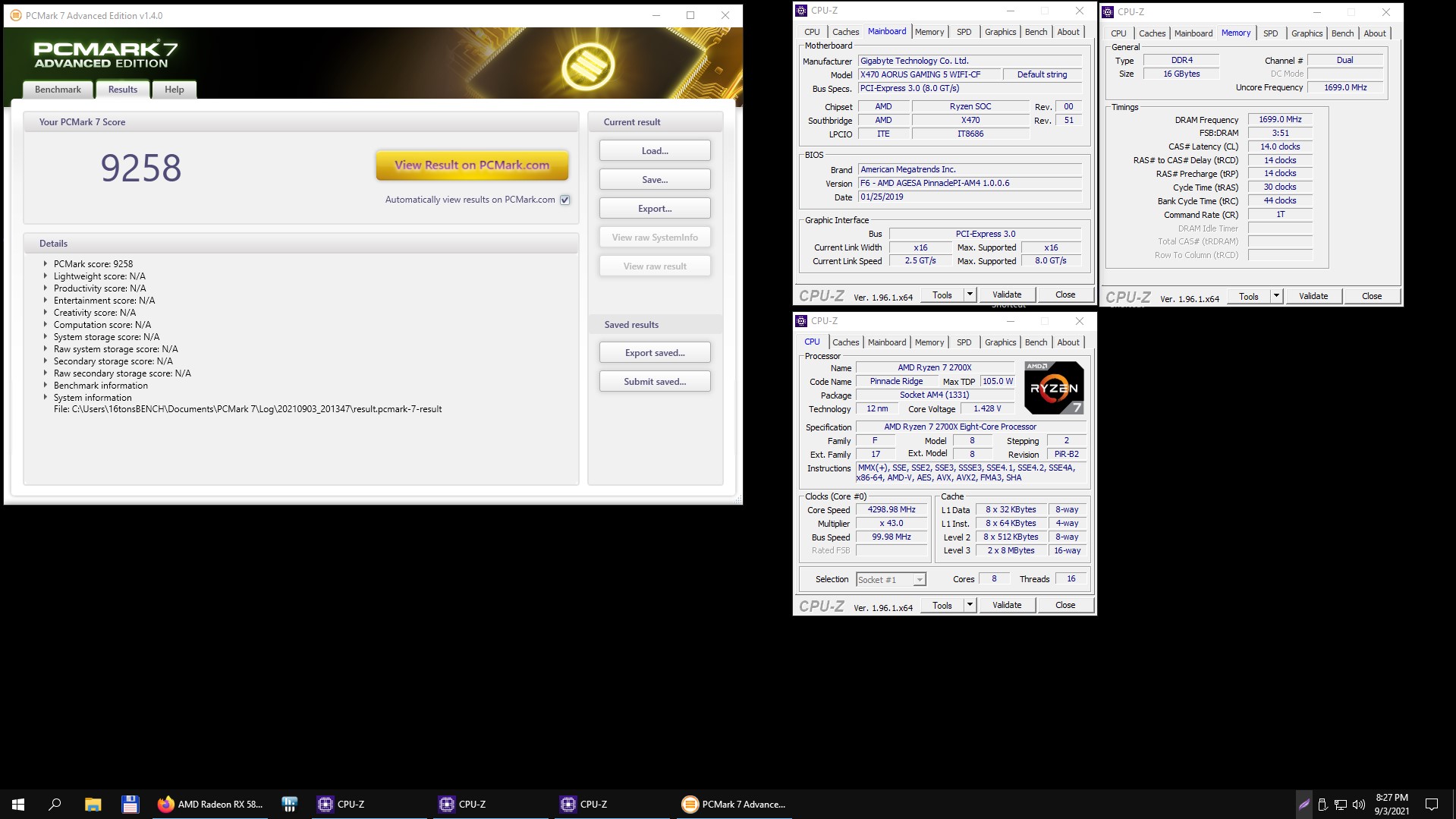Click the Load... button
The image size is (1456, 819).
click(655, 150)
